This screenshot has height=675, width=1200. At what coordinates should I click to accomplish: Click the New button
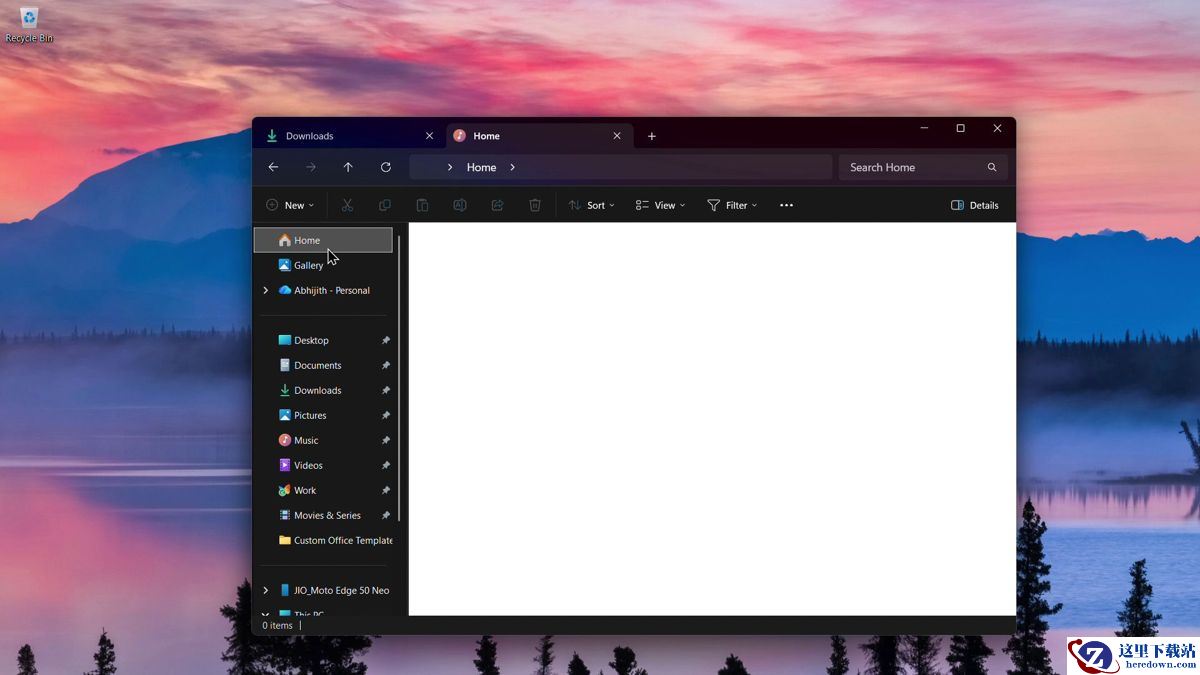coord(290,205)
